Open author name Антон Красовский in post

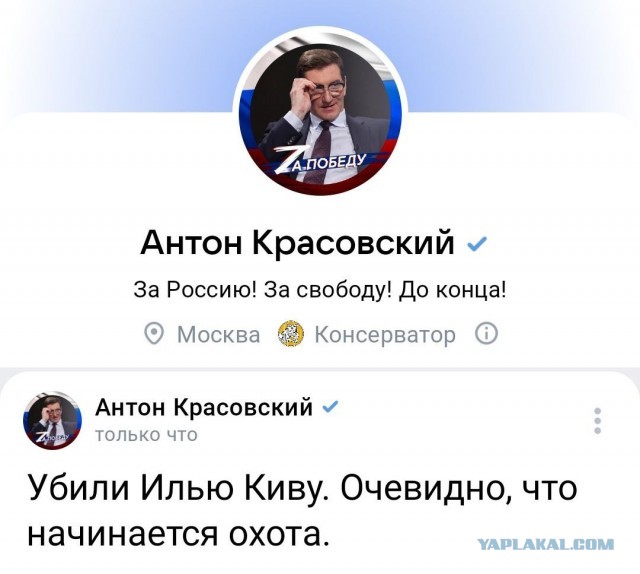point(204,407)
